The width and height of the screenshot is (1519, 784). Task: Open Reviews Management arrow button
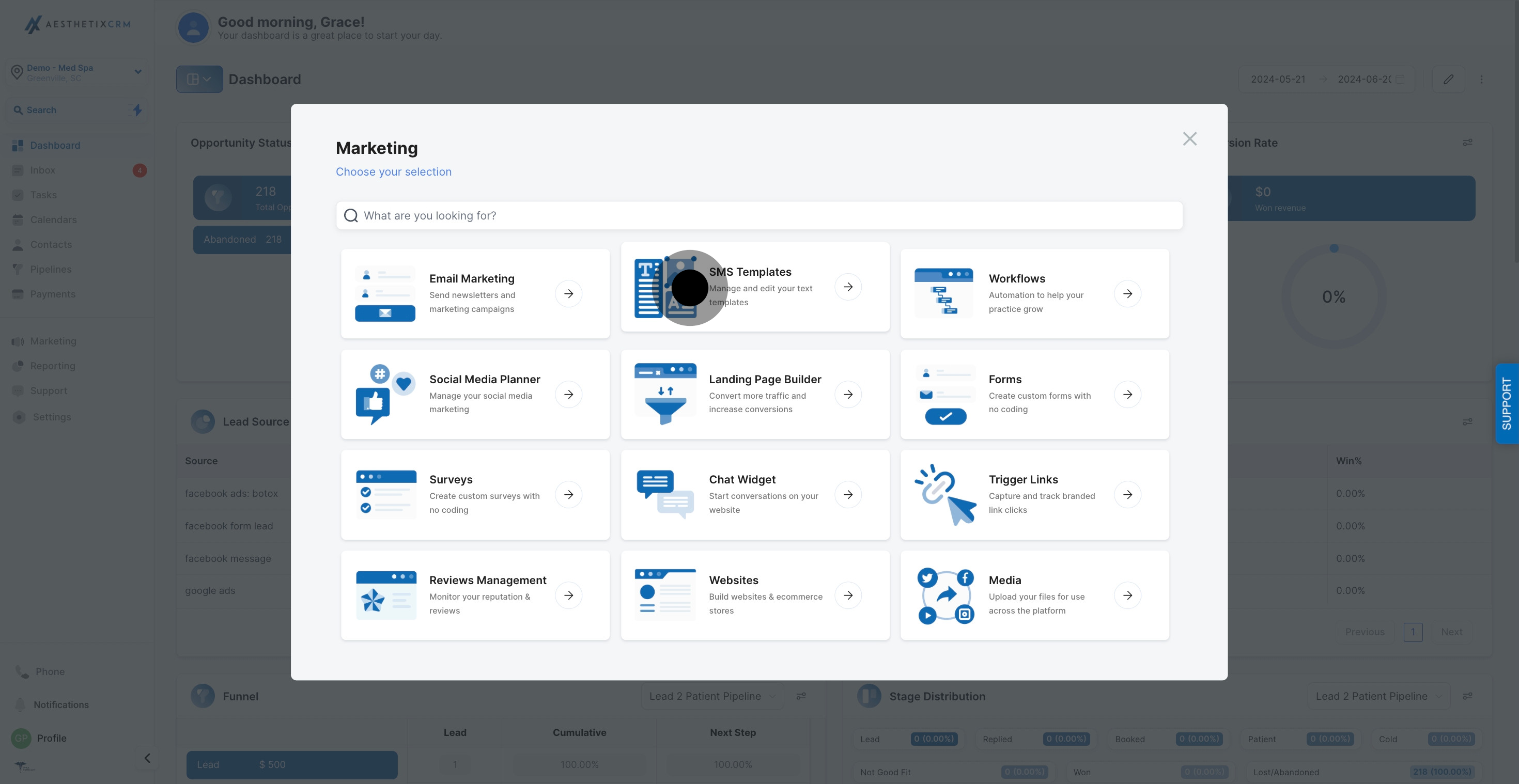pos(568,595)
